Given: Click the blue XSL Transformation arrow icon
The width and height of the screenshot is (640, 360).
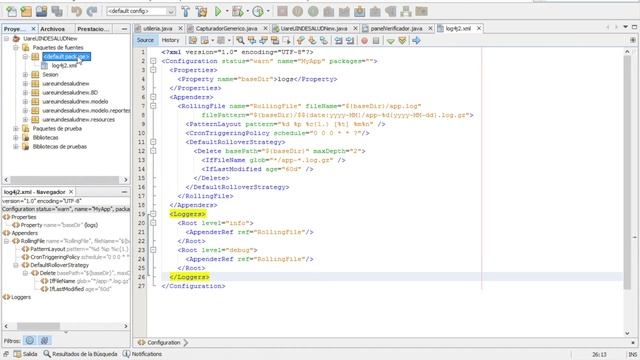Looking at the screenshot, I should [416, 40].
